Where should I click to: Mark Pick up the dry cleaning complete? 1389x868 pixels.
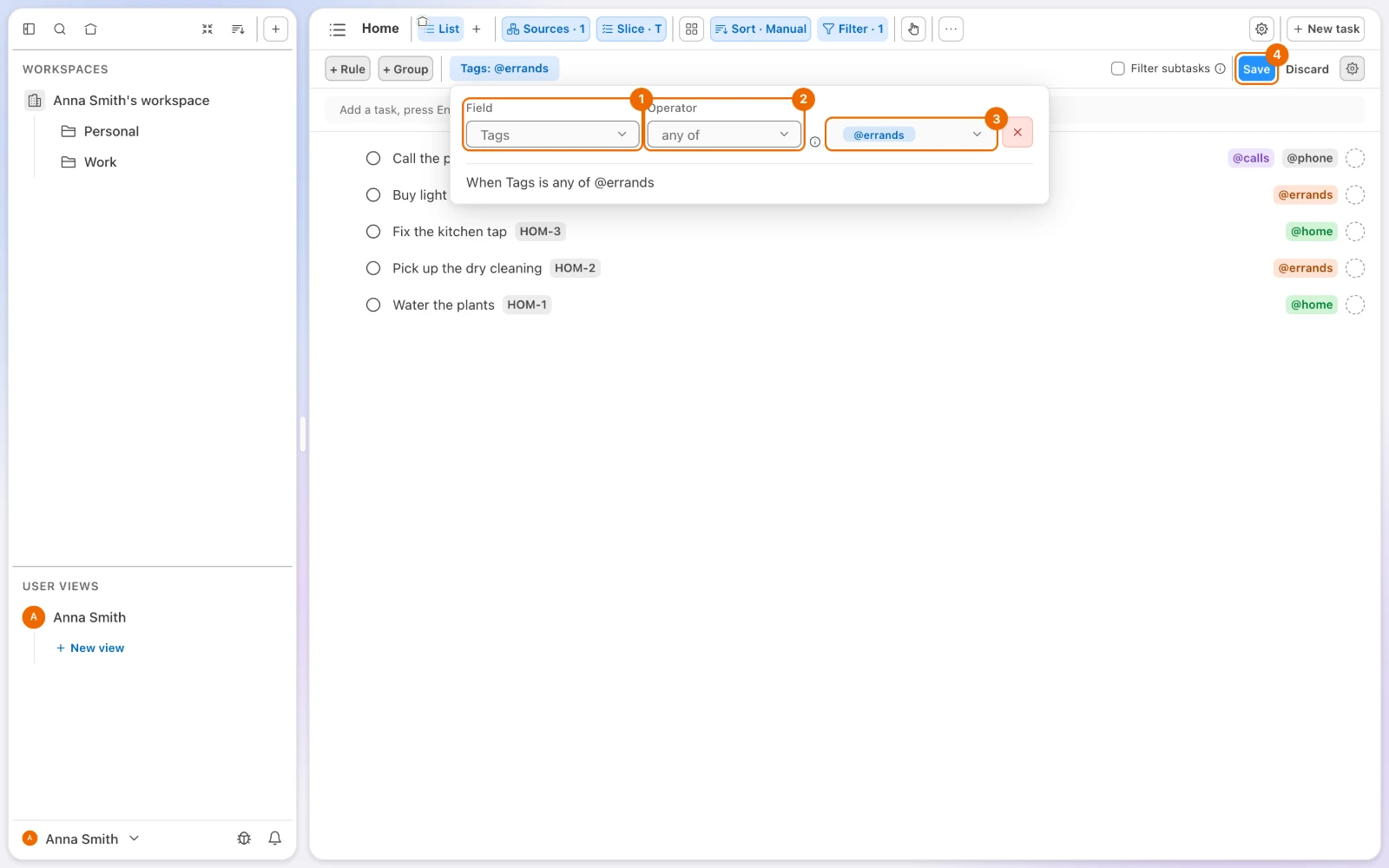[373, 268]
